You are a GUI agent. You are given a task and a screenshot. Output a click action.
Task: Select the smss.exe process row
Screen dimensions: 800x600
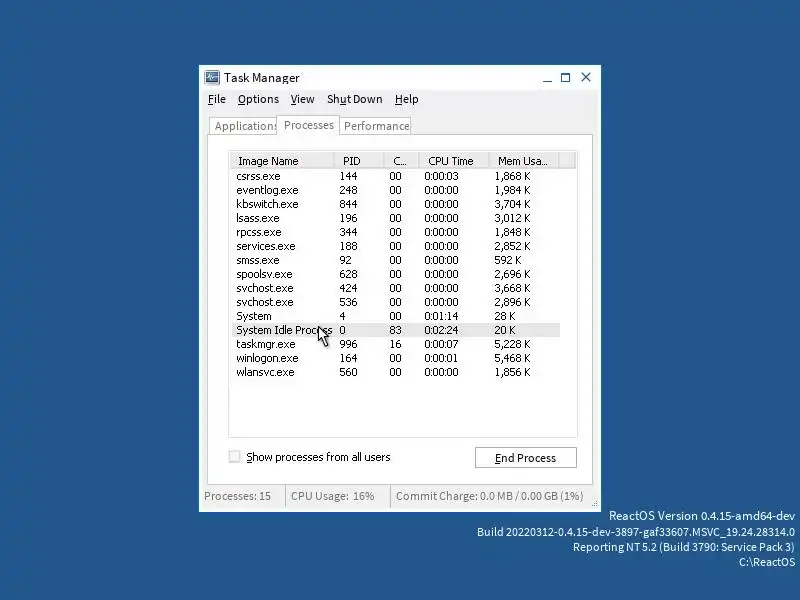(x=395, y=260)
